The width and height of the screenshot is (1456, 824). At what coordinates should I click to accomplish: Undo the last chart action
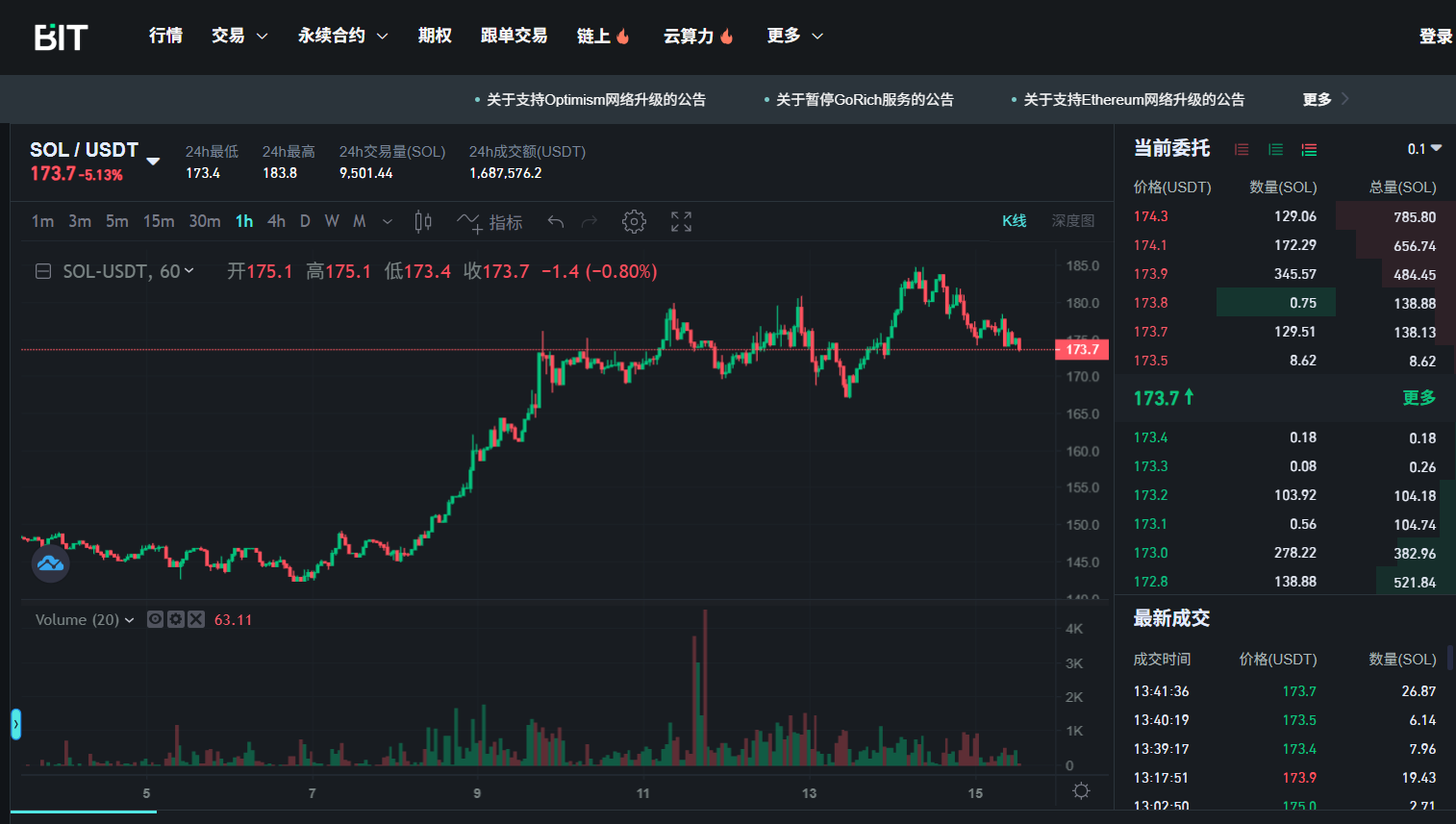point(555,222)
